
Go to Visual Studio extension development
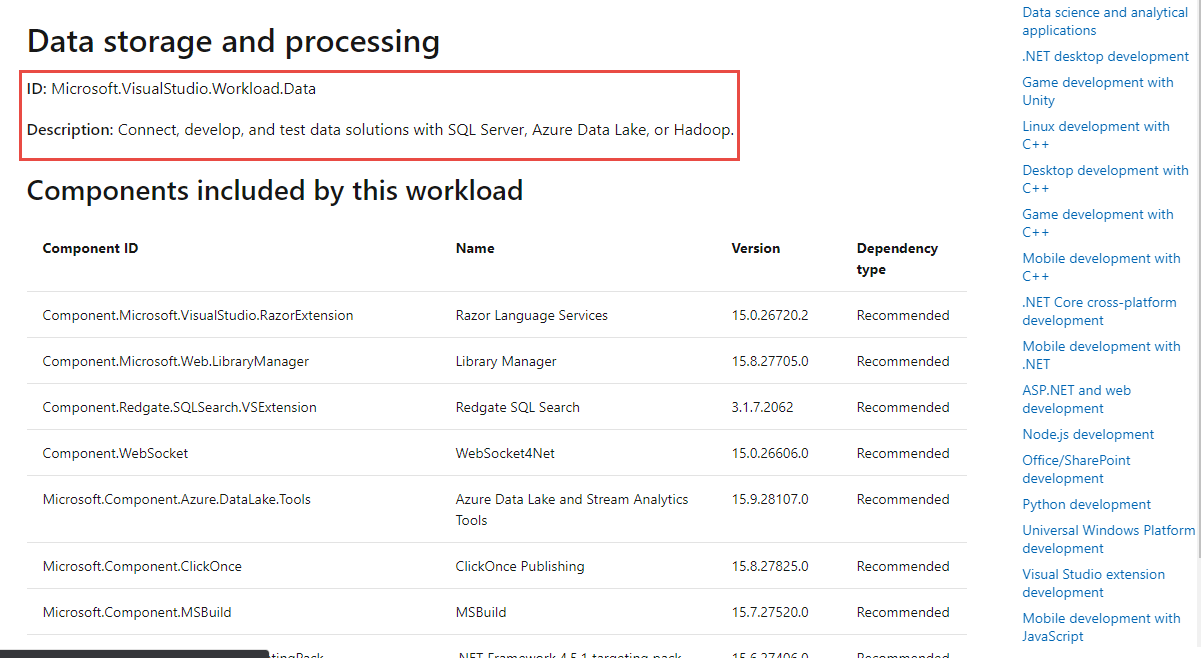[x=1093, y=583]
